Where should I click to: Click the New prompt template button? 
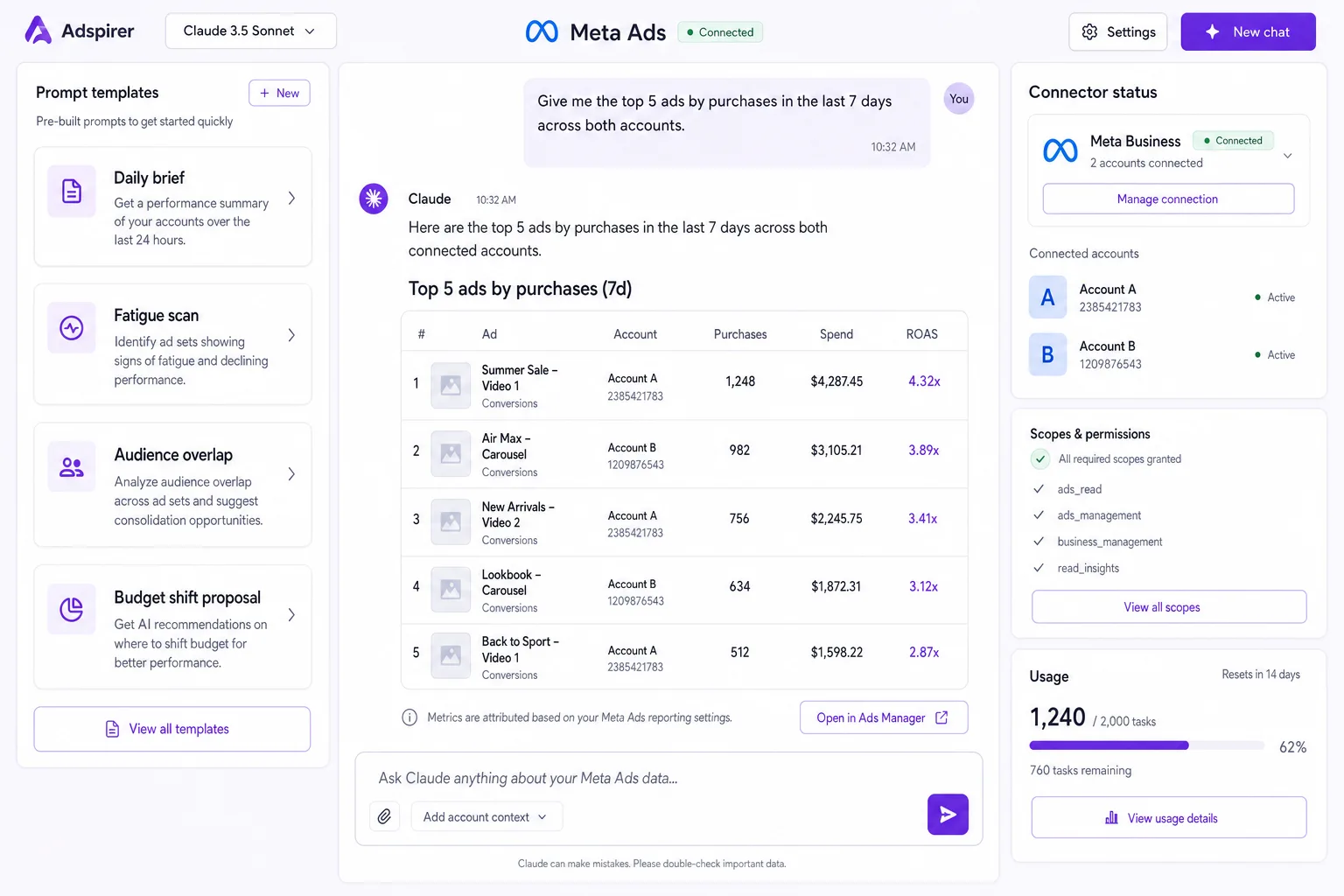279,93
